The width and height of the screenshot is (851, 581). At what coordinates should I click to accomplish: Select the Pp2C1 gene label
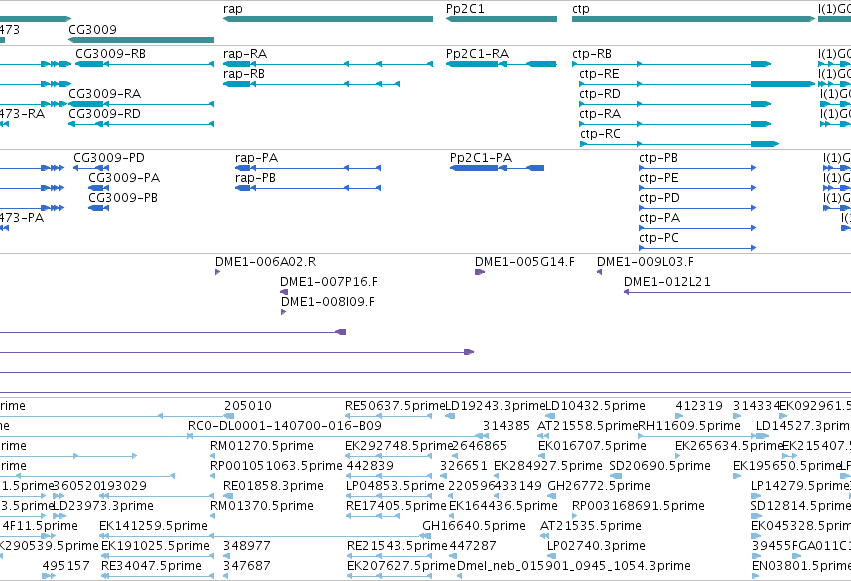(x=465, y=9)
